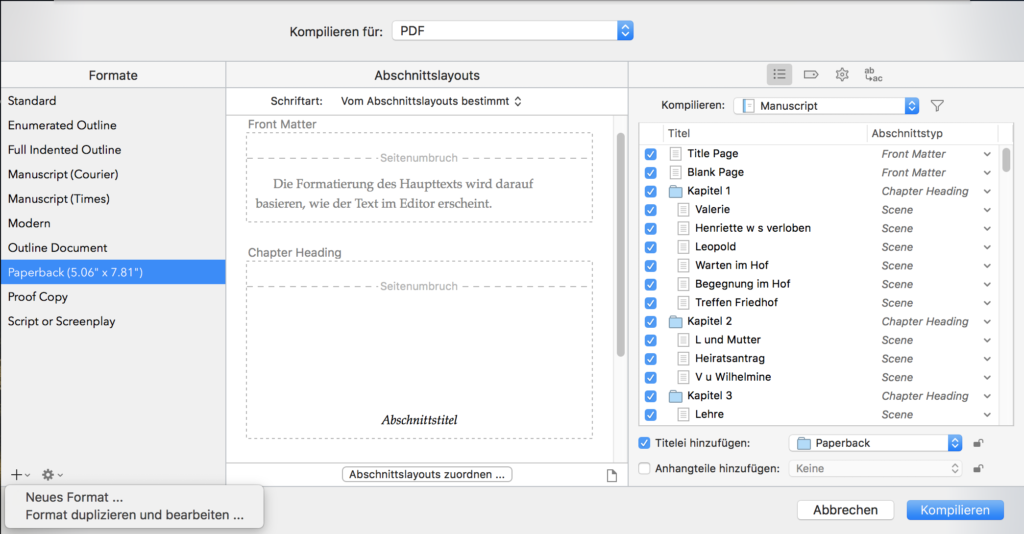Click the filter funnel icon
The width and height of the screenshot is (1024, 534).
coord(937,105)
